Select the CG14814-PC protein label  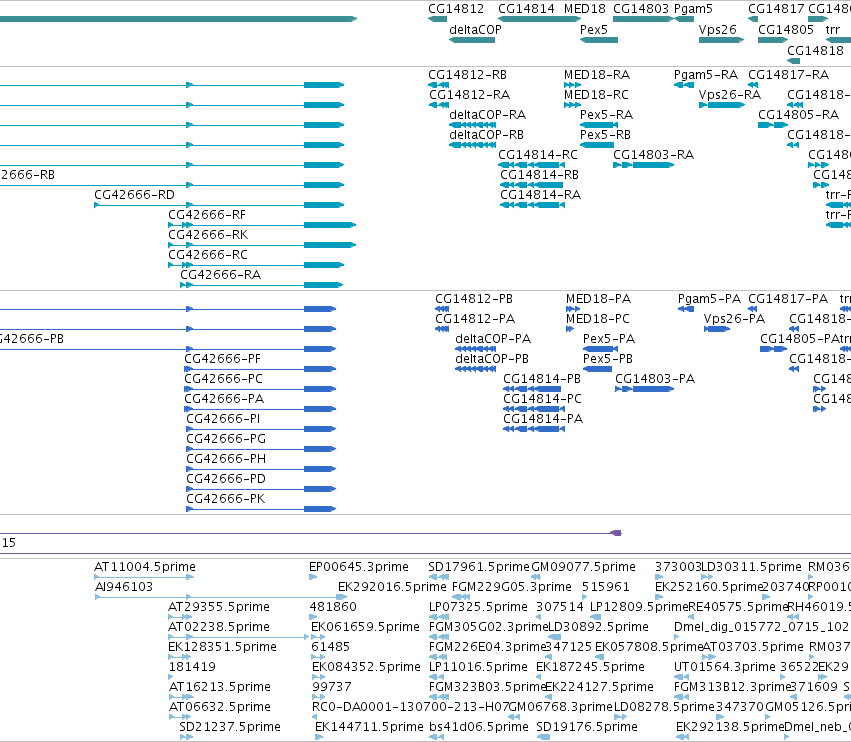[x=542, y=398]
